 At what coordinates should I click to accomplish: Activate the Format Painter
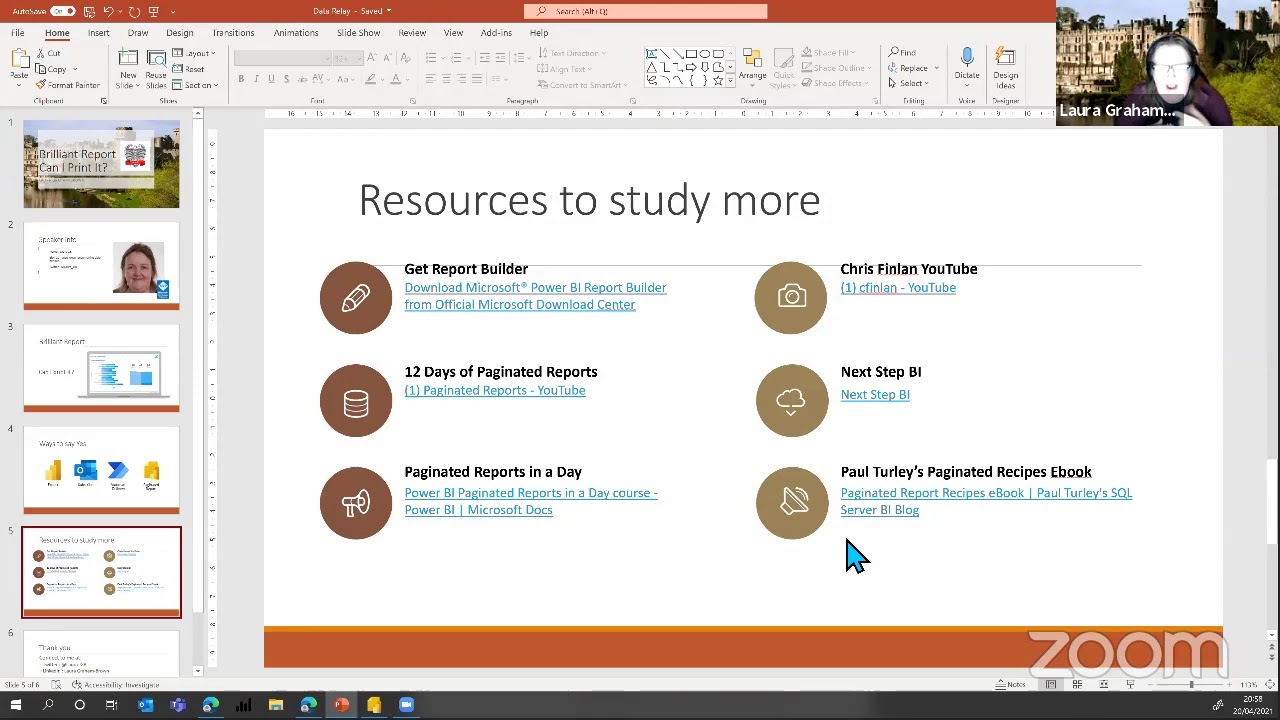(68, 85)
